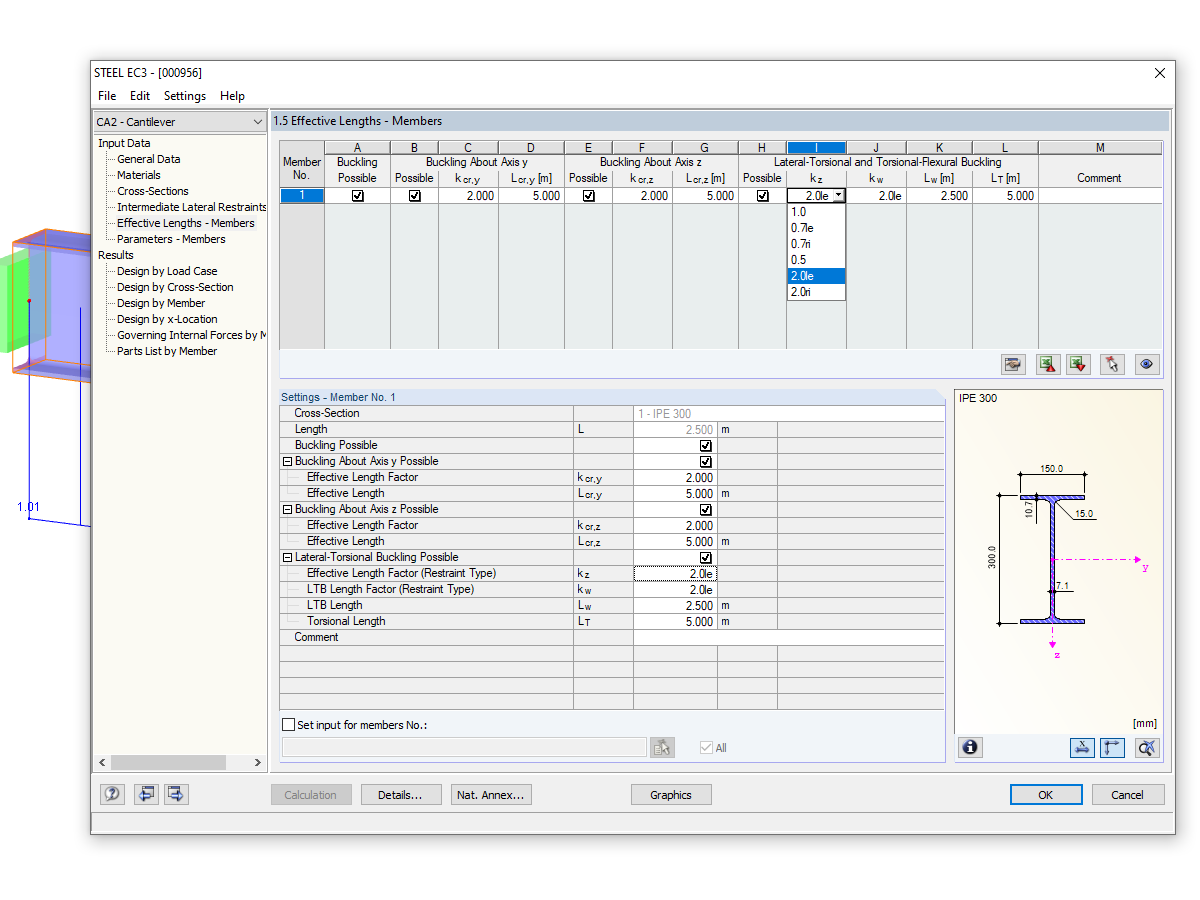Enable Set input for members No. option
The width and height of the screenshot is (1200, 900).
pyautogui.click(x=289, y=724)
